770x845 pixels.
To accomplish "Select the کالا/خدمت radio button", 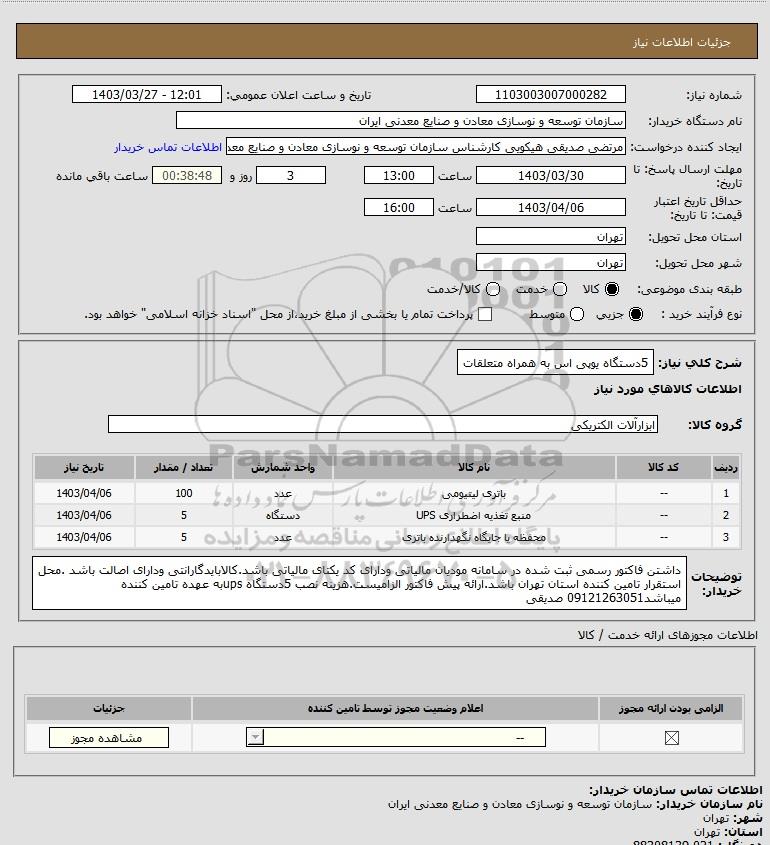I will [x=492, y=289].
